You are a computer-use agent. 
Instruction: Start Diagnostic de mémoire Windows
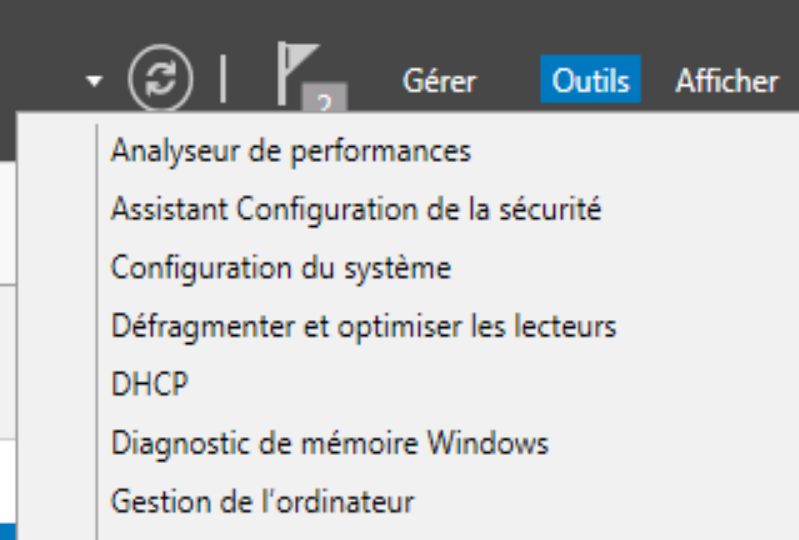pyautogui.click(x=330, y=443)
